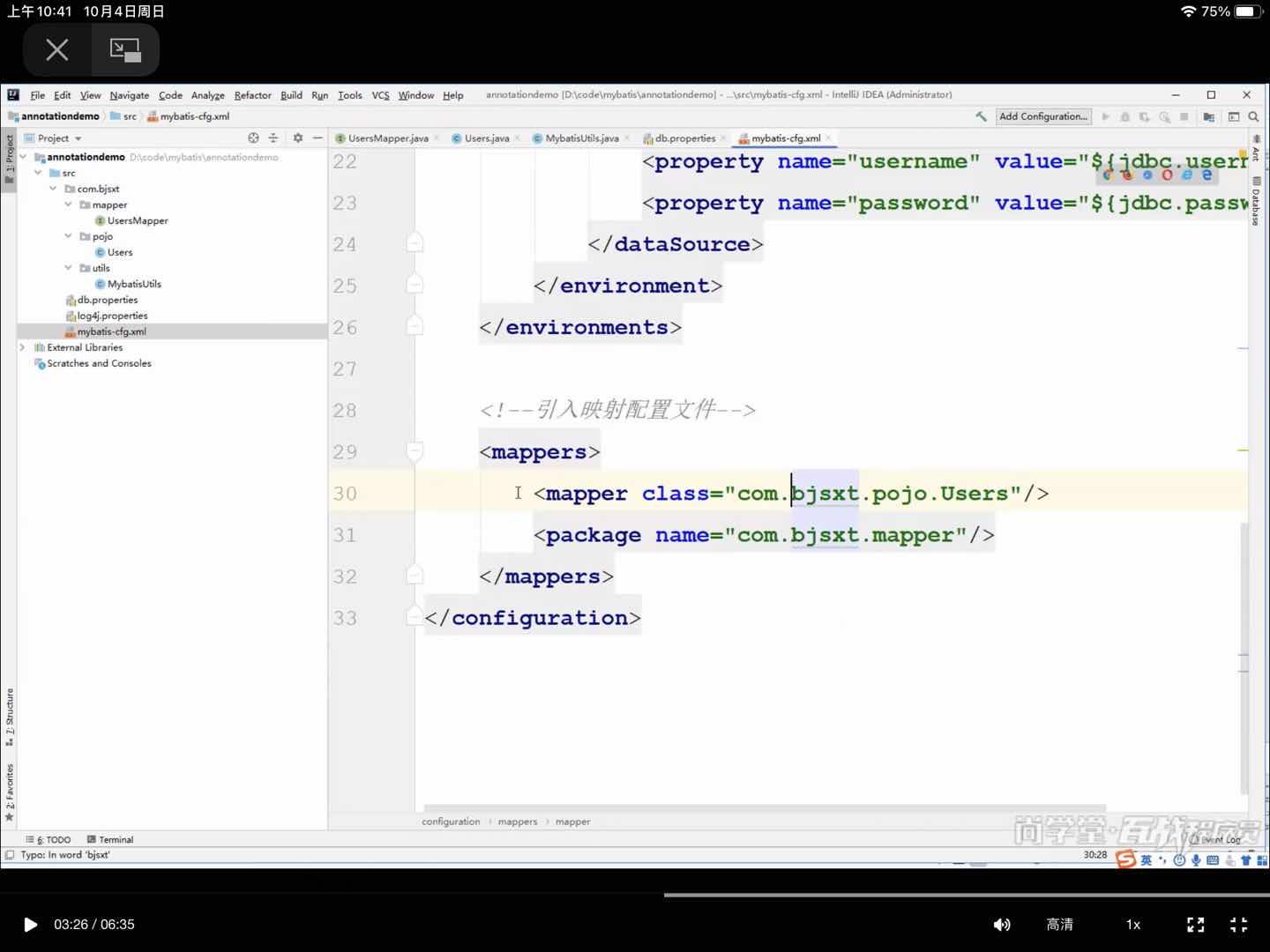Change the 1x playback speed
Screen dimensions: 1270x952
[x=1133, y=925]
